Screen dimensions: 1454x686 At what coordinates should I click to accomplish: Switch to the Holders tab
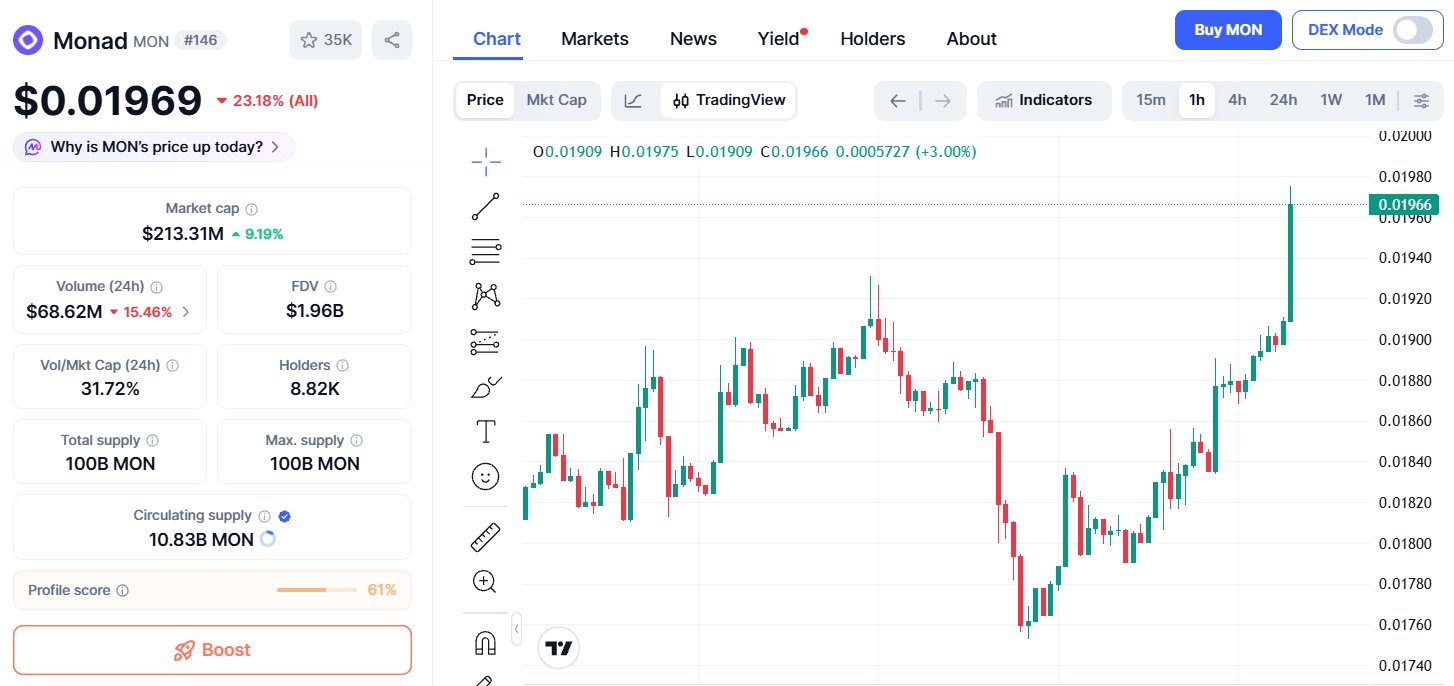pyautogui.click(x=873, y=39)
